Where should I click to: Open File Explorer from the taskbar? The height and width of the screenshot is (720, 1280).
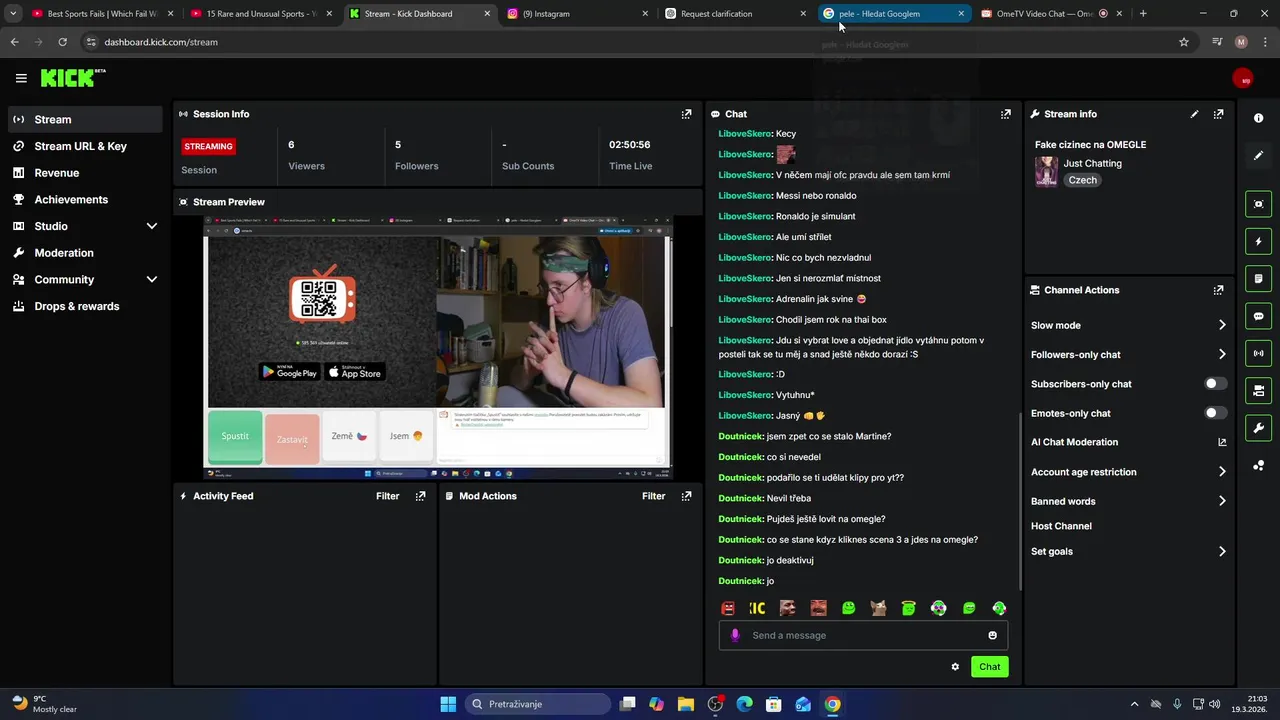[x=686, y=704]
